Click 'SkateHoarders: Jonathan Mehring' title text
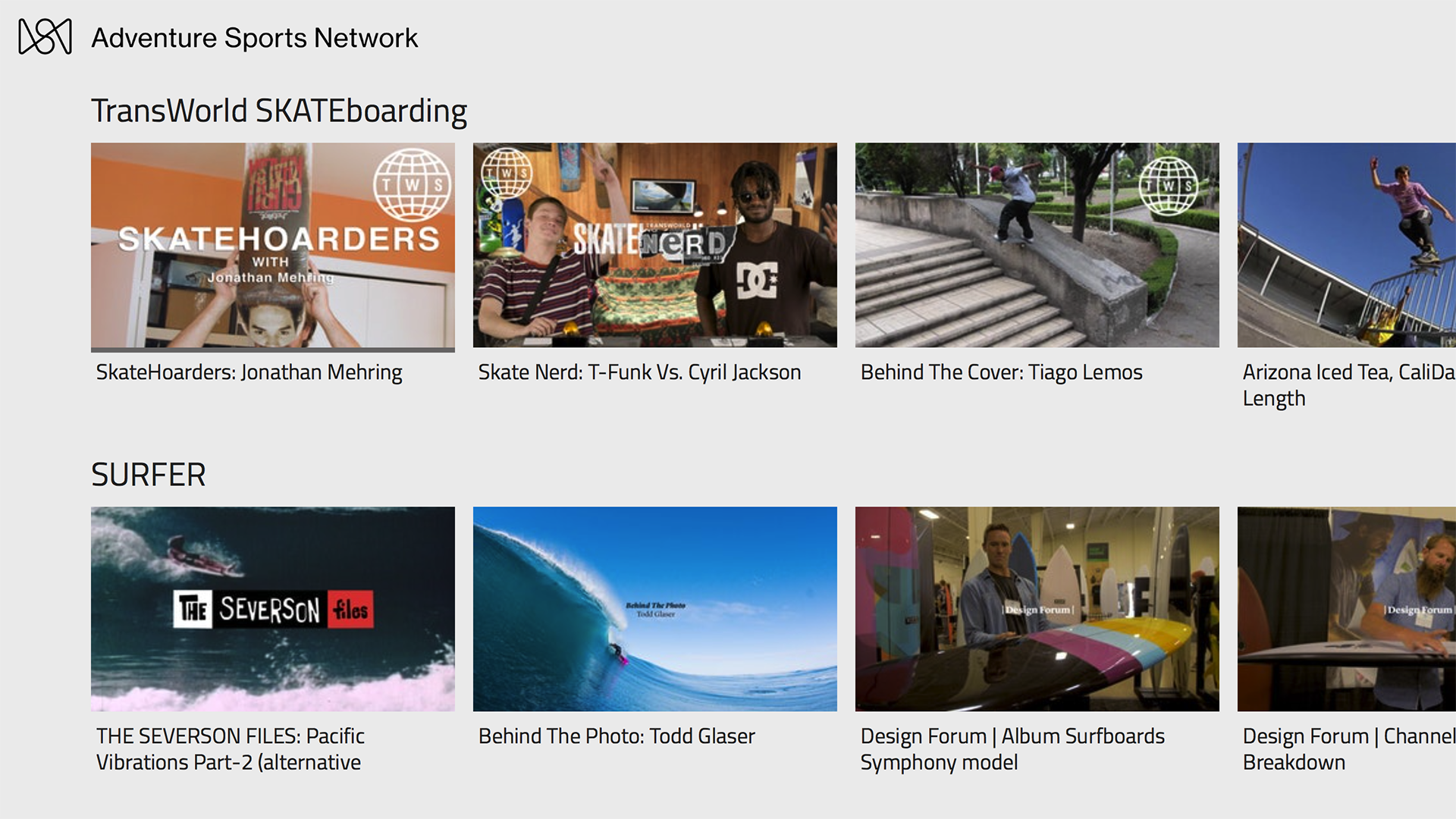The height and width of the screenshot is (819, 1456). point(249,372)
